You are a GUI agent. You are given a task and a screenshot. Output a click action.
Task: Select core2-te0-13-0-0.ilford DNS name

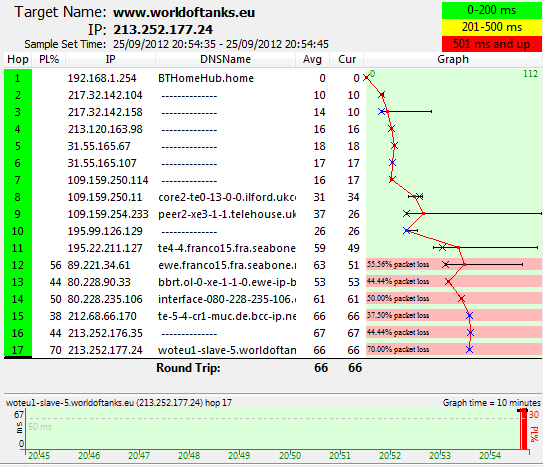pos(227,197)
